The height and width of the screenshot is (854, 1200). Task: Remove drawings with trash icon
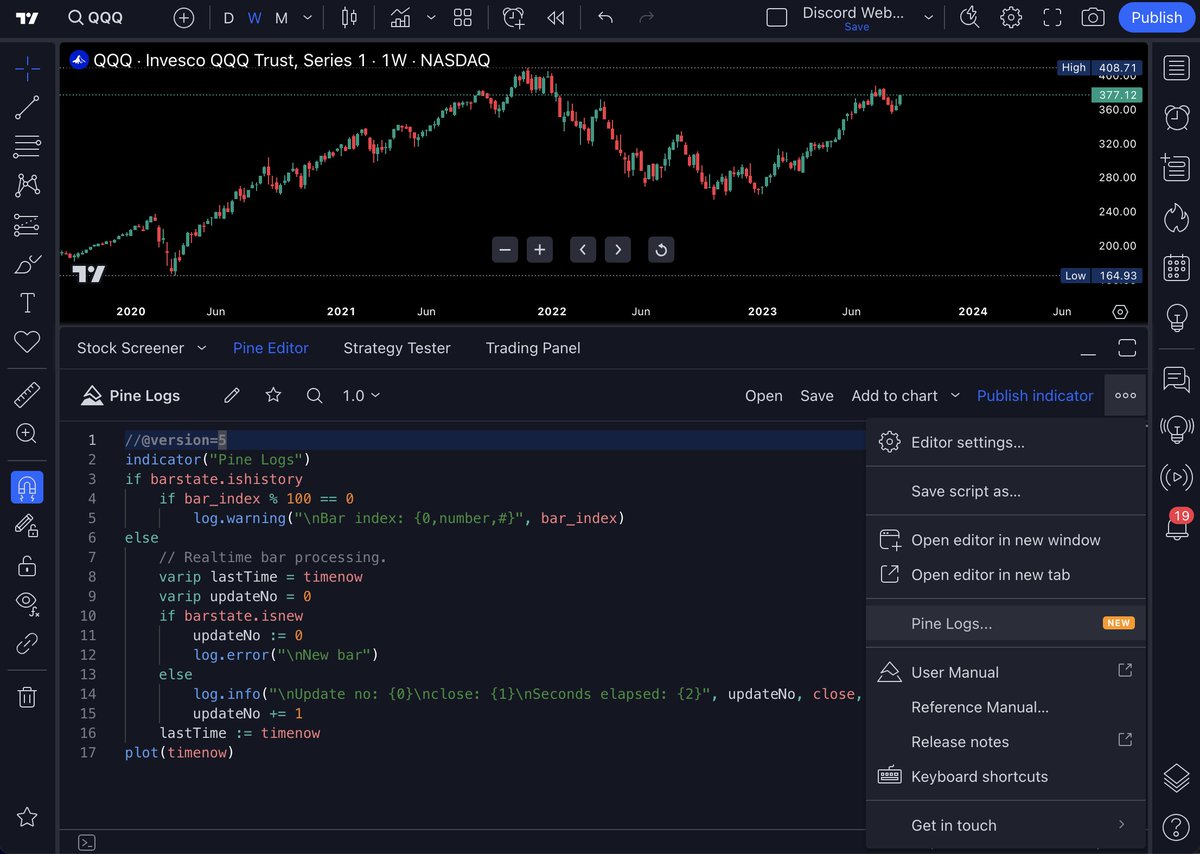(x=27, y=696)
